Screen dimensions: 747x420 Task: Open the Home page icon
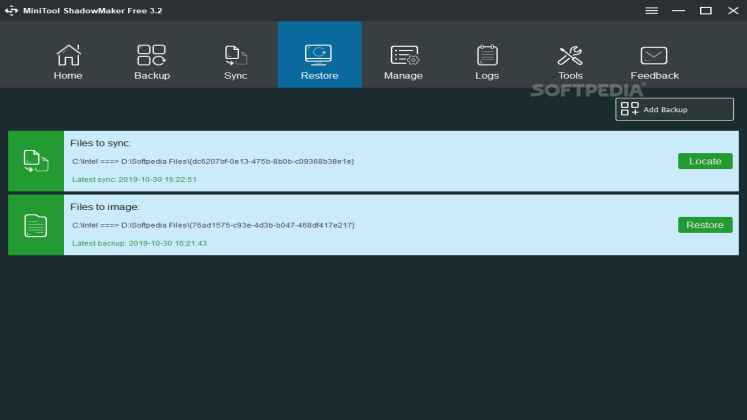tap(68, 55)
